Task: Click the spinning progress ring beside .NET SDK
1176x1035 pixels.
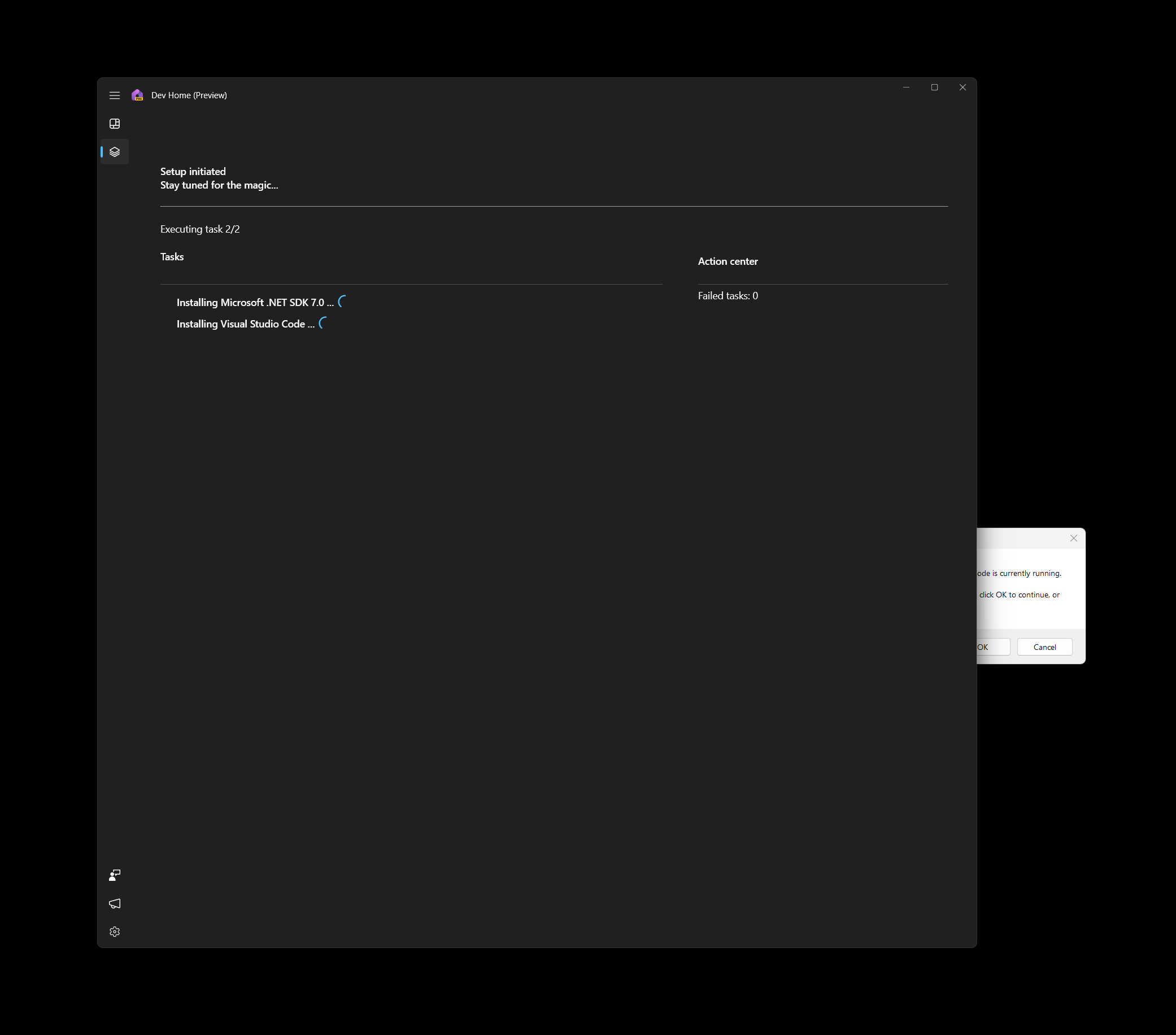Action: coord(341,302)
